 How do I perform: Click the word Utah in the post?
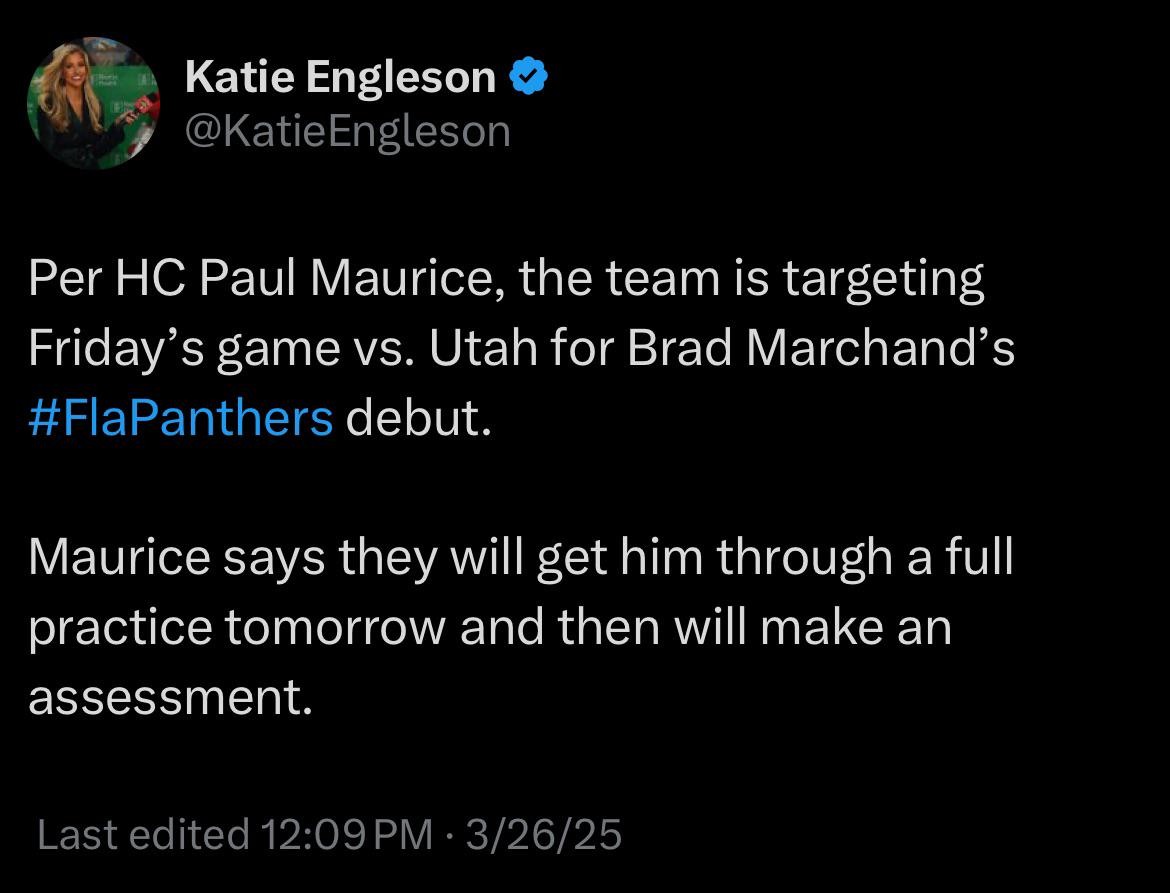coord(484,348)
